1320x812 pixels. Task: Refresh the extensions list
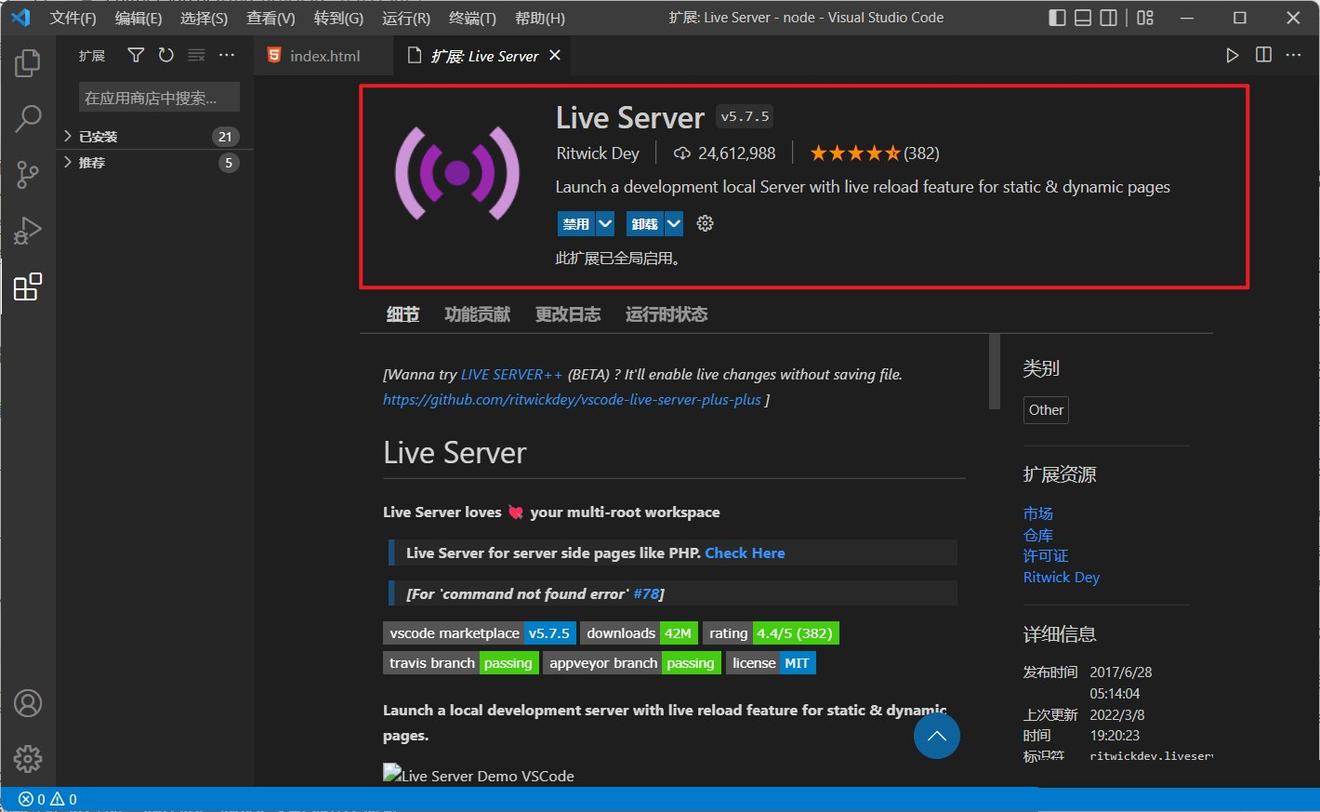(x=166, y=56)
